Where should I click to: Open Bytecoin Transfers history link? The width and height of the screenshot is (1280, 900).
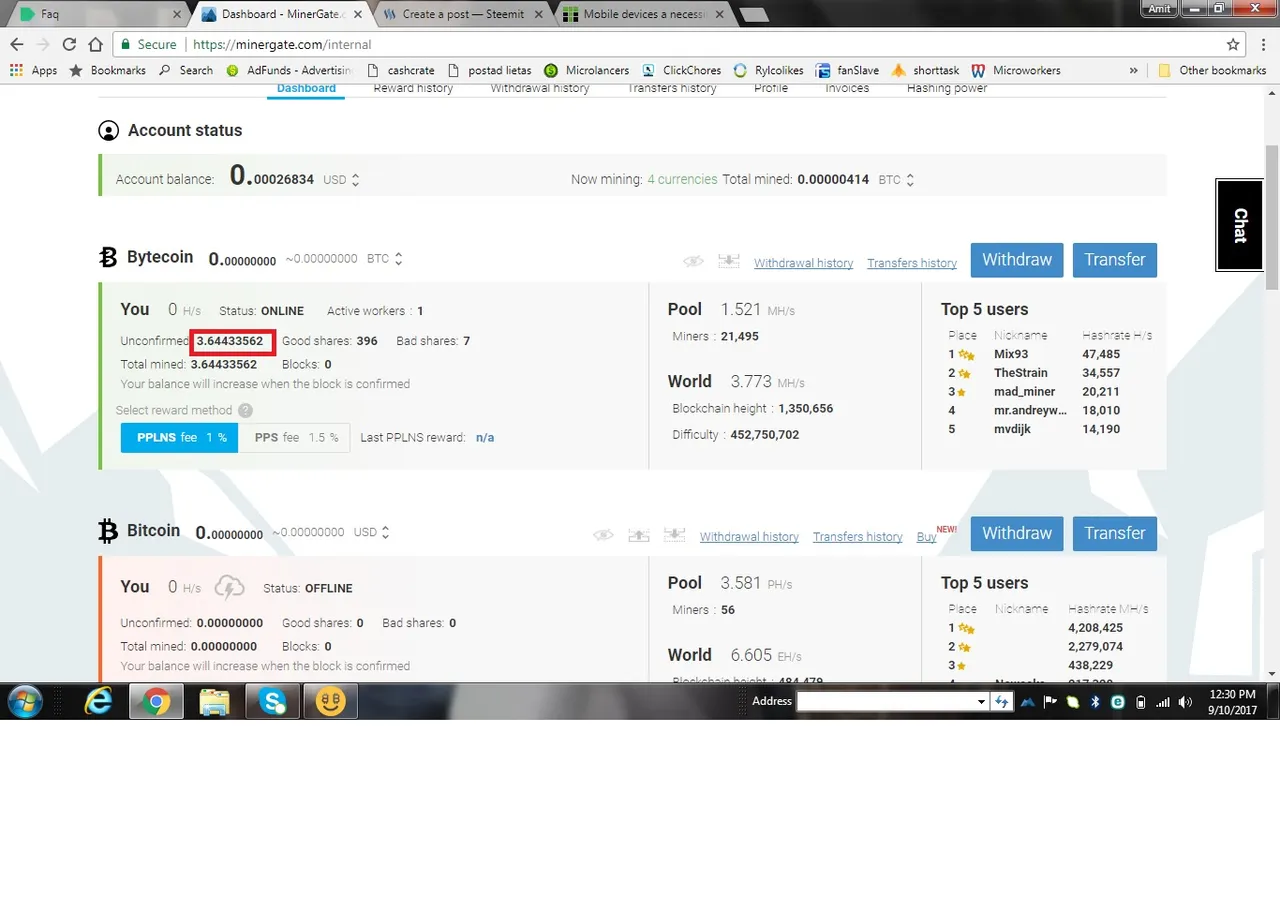pyautogui.click(x=912, y=263)
